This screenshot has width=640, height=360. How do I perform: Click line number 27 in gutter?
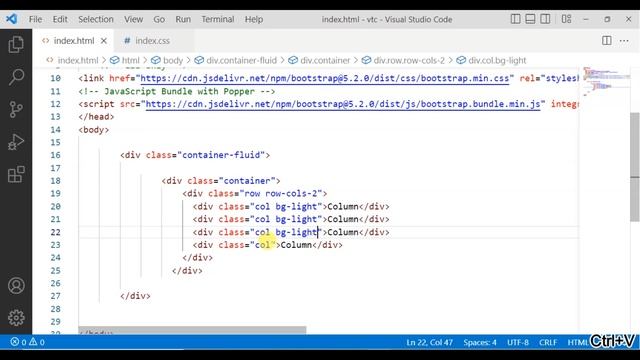click(x=56, y=296)
